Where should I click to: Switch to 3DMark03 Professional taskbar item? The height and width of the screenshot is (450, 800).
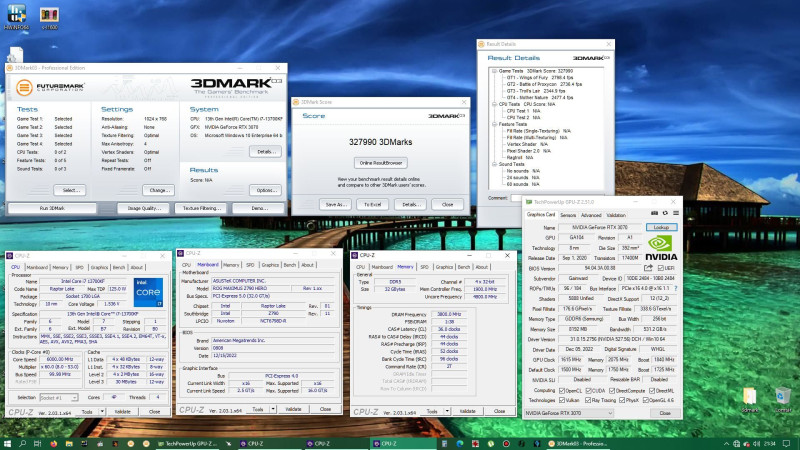[578, 444]
